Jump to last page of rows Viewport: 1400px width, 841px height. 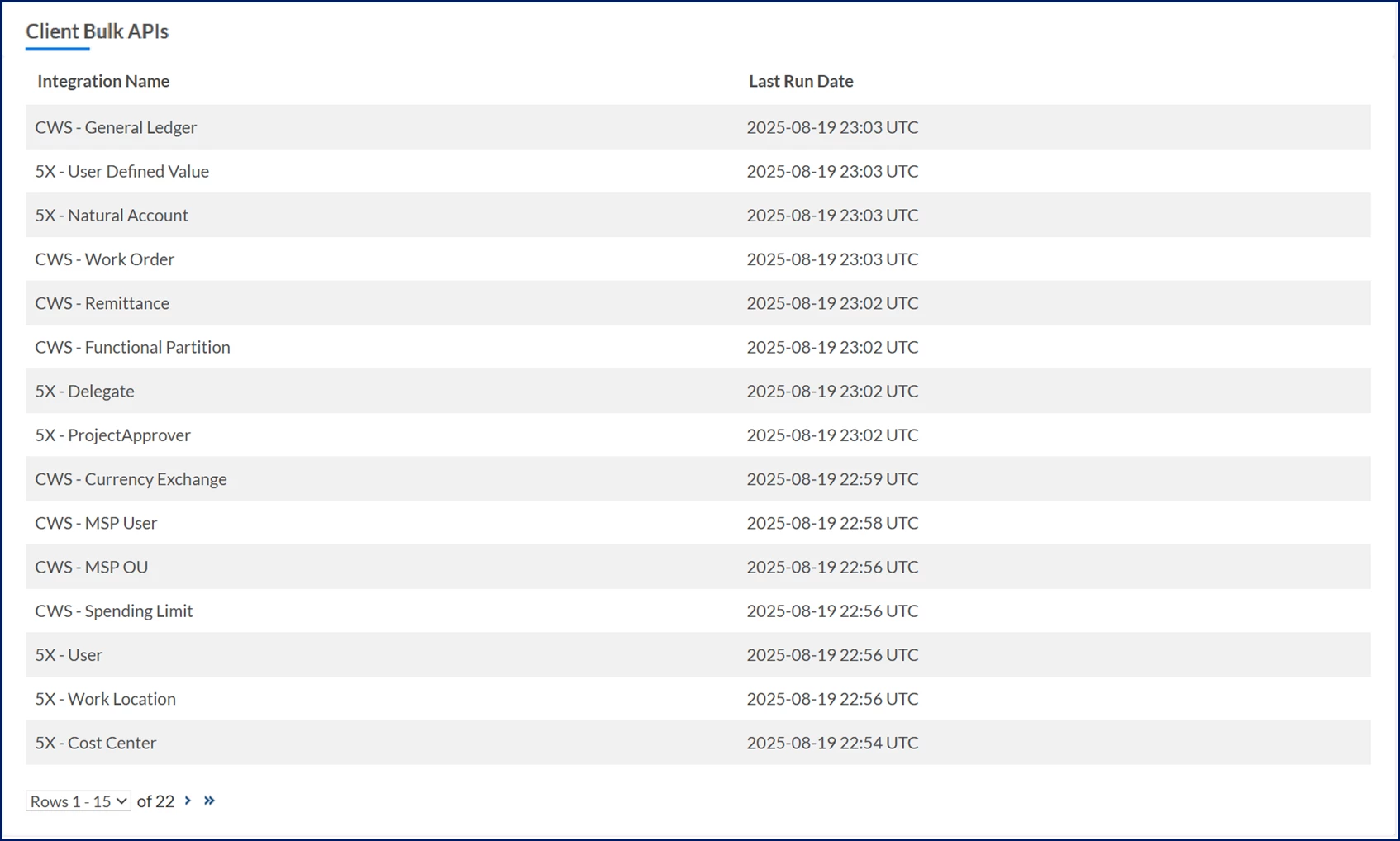[x=209, y=801]
